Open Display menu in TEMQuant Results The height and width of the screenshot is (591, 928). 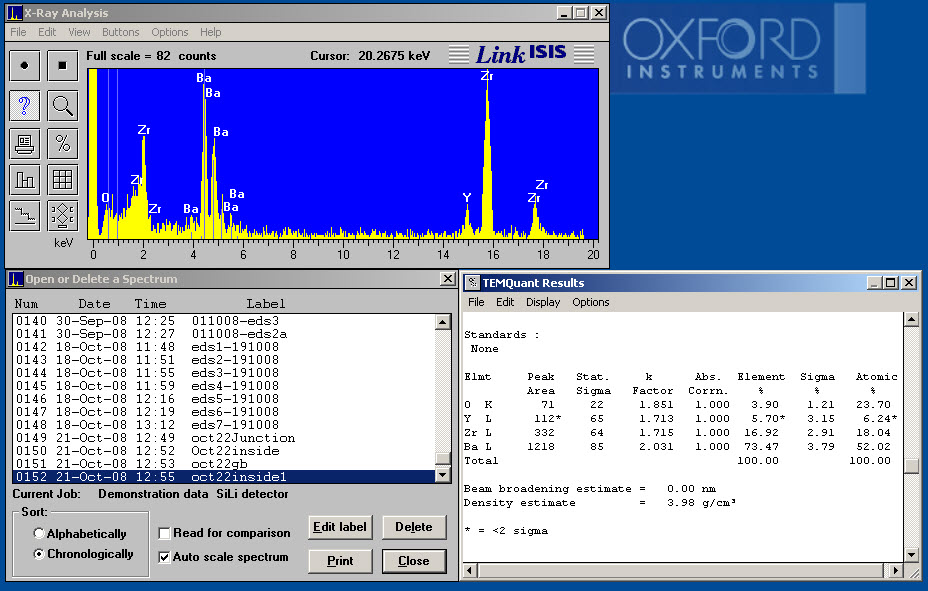(543, 302)
